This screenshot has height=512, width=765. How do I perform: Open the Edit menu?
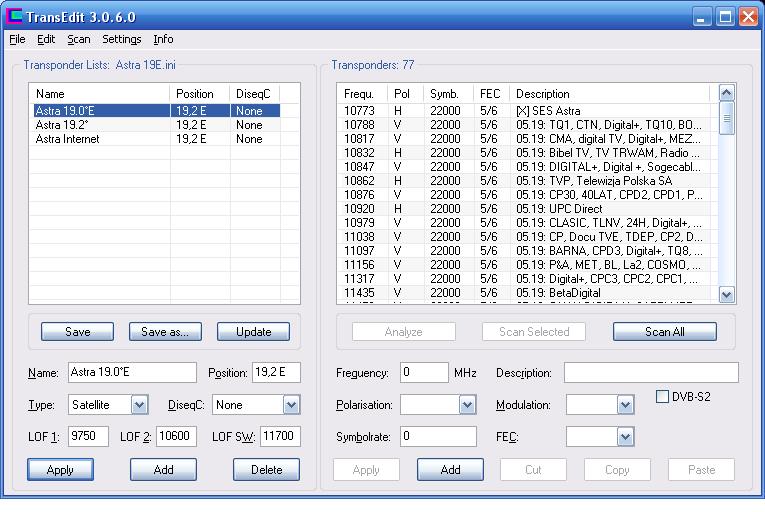pyautogui.click(x=46, y=39)
